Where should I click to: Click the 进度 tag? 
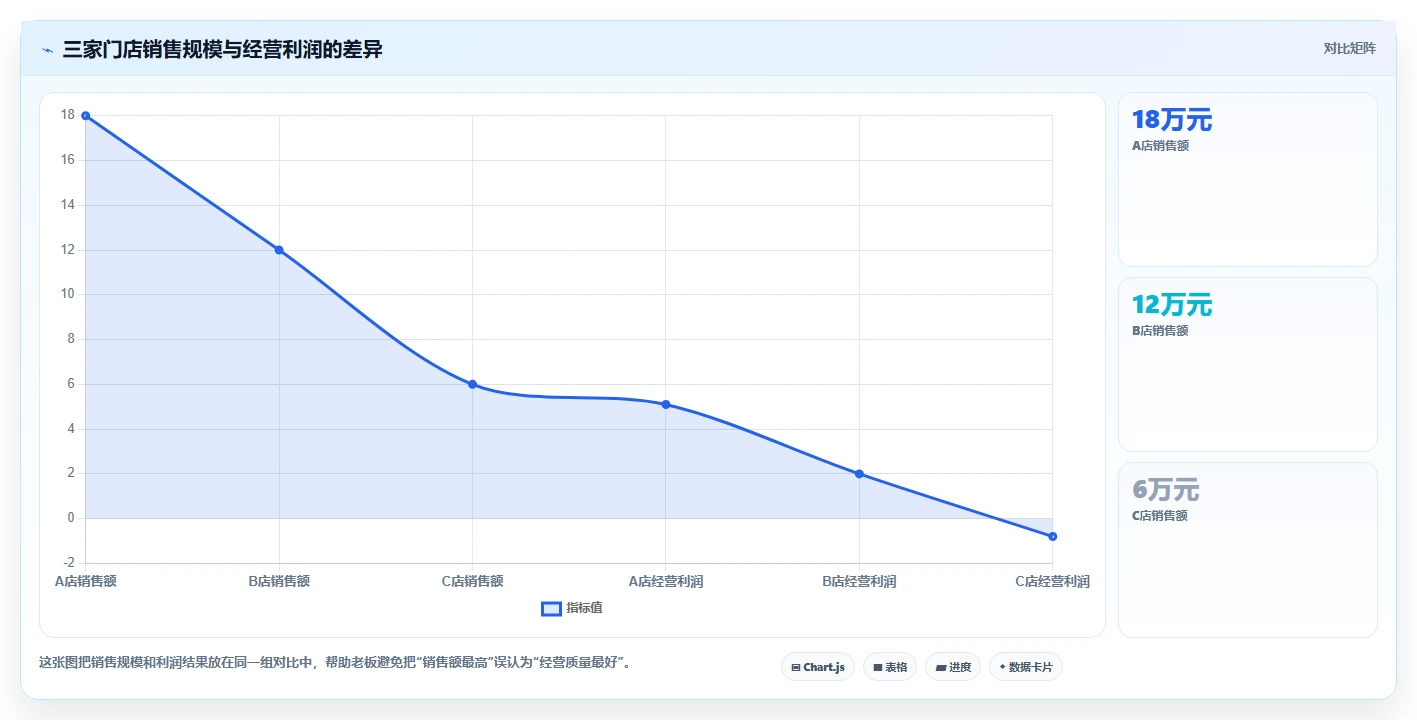coord(952,667)
